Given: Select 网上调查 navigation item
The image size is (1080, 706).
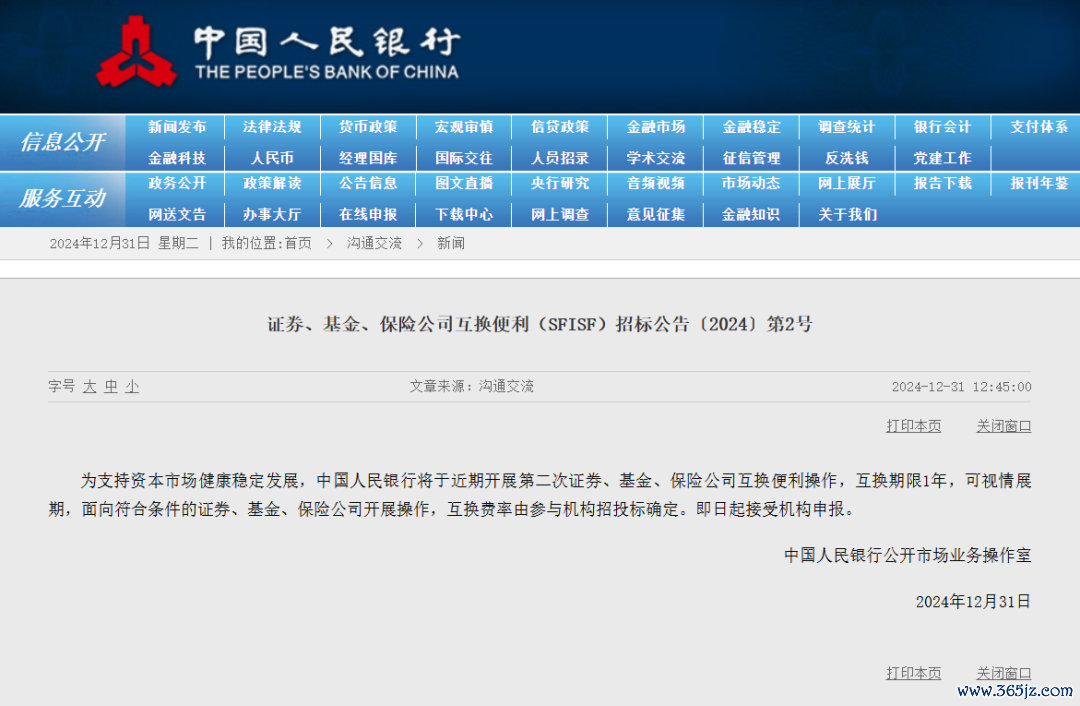Looking at the screenshot, I should click(560, 214).
